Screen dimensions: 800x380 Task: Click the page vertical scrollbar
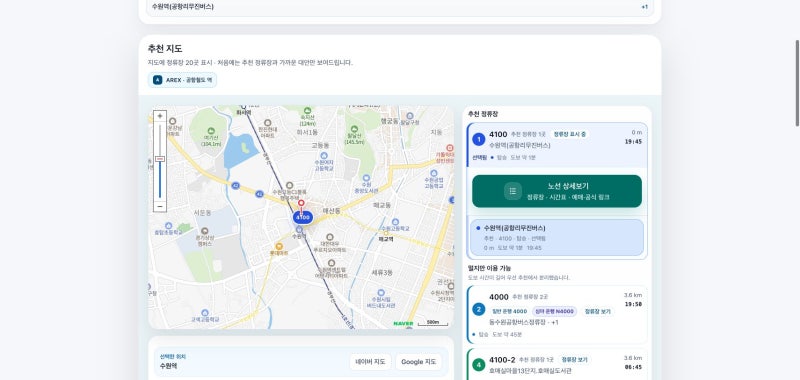coord(797,83)
